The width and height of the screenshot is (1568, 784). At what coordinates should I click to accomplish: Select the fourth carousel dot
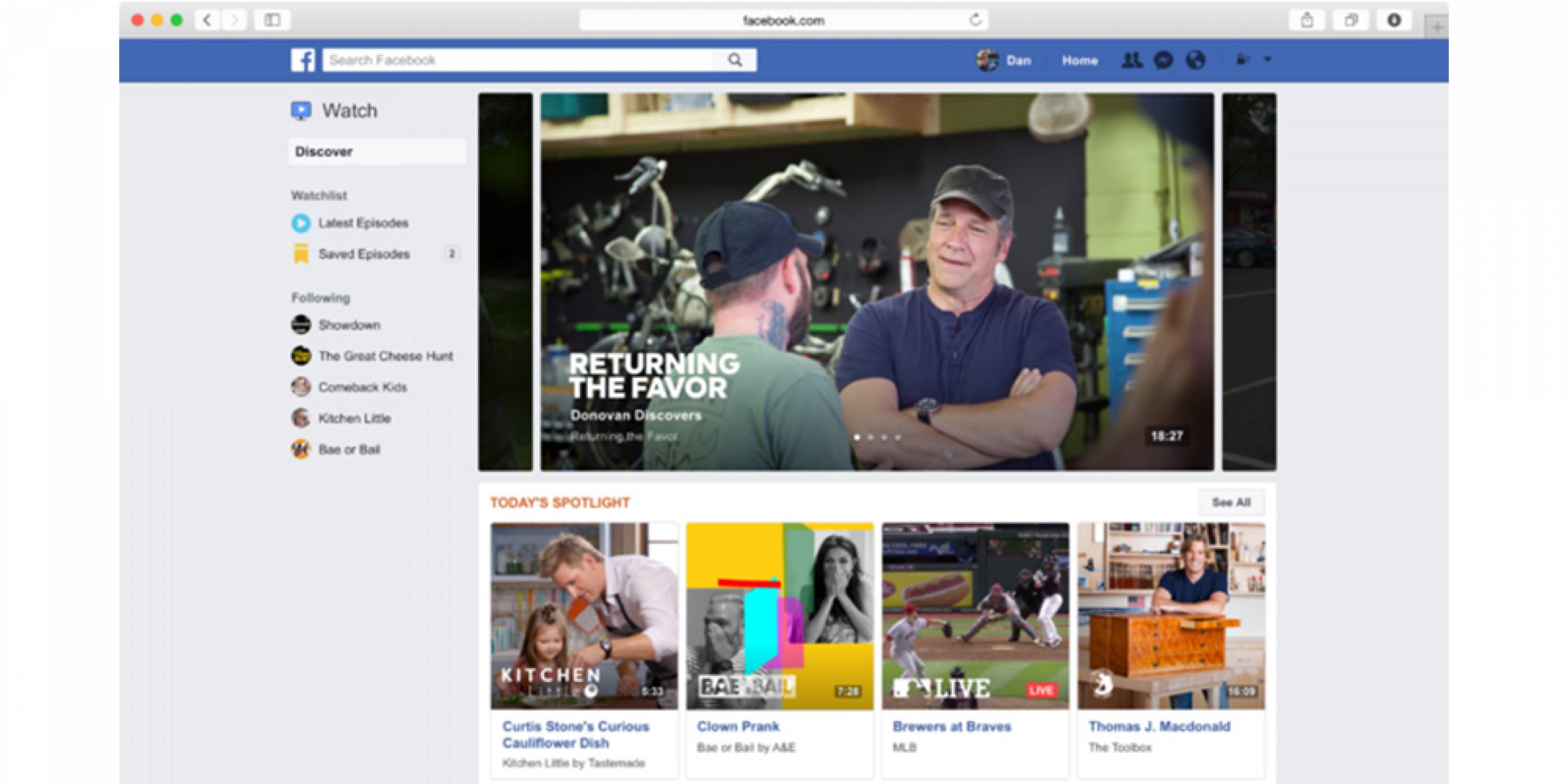pos(897,437)
